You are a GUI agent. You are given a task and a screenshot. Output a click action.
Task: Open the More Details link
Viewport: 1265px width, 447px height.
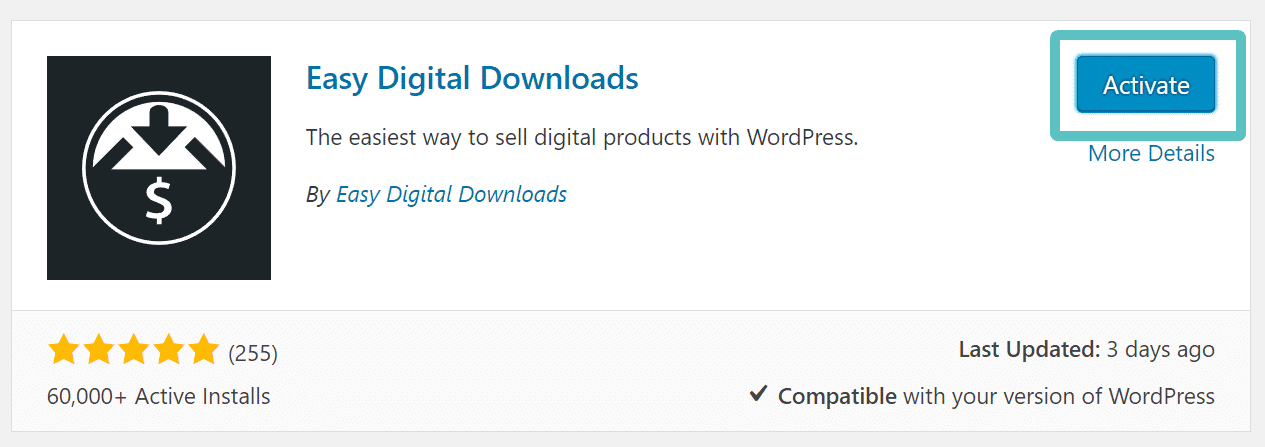pyautogui.click(x=1151, y=154)
